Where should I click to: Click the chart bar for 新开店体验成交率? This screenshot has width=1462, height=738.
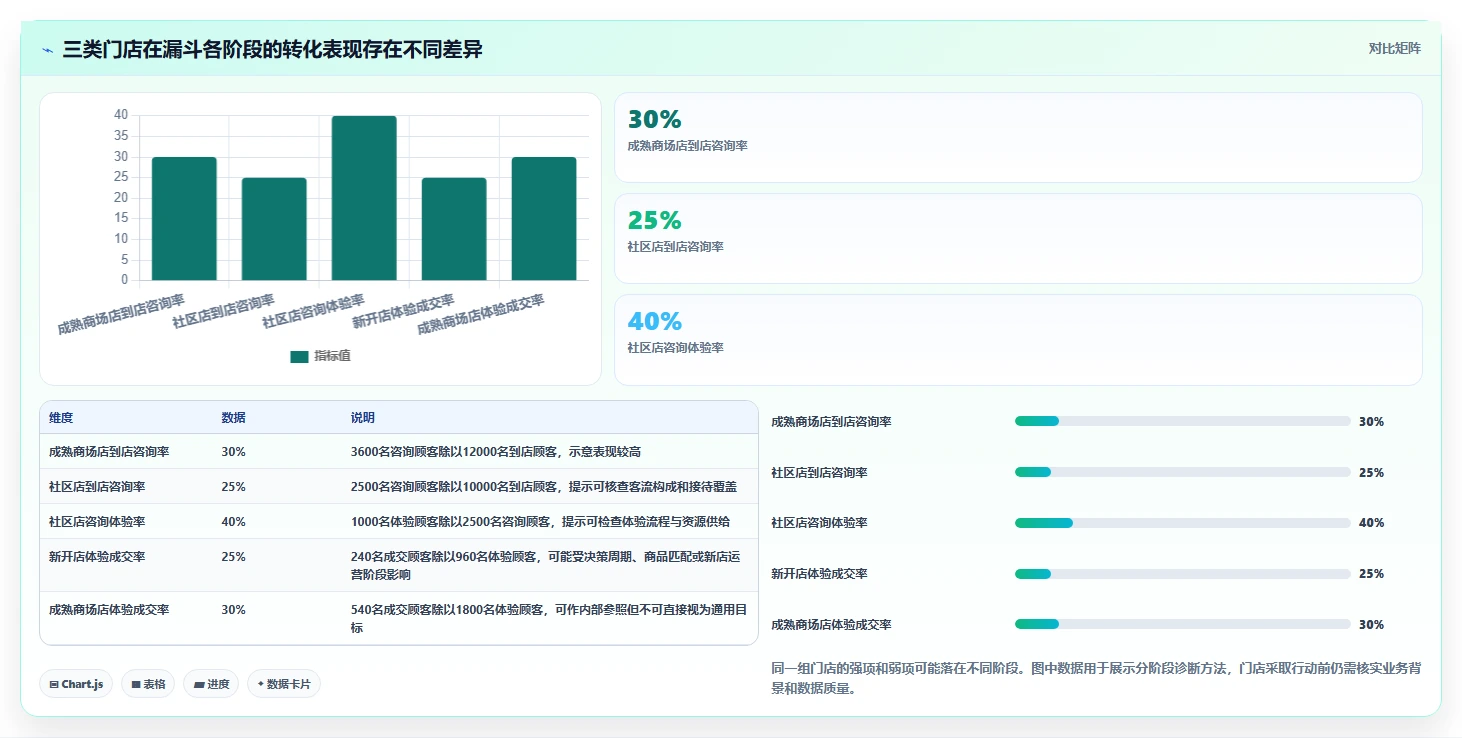(454, 229)
